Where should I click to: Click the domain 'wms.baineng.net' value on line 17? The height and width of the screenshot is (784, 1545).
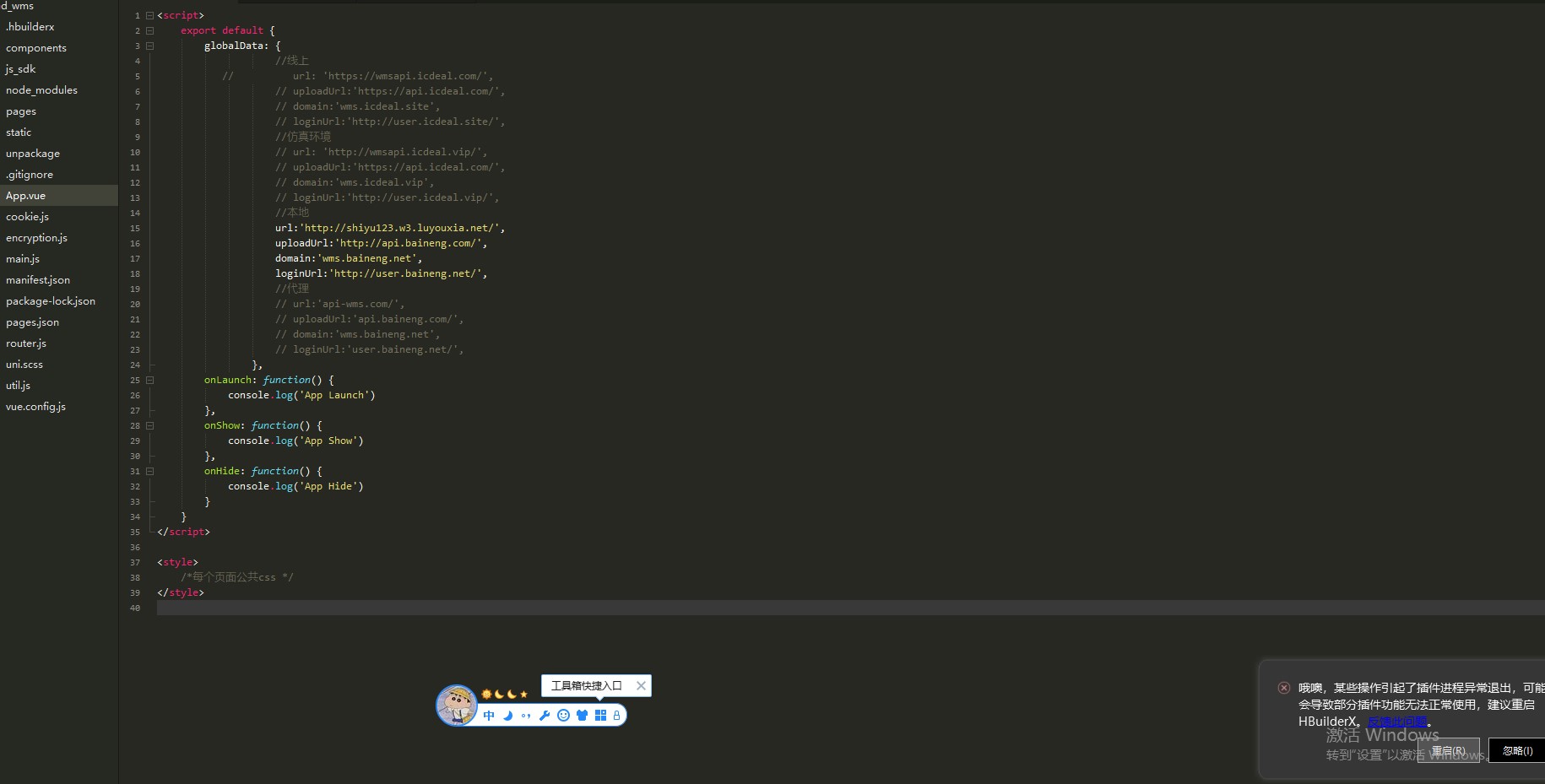click(x=366, y=258)
